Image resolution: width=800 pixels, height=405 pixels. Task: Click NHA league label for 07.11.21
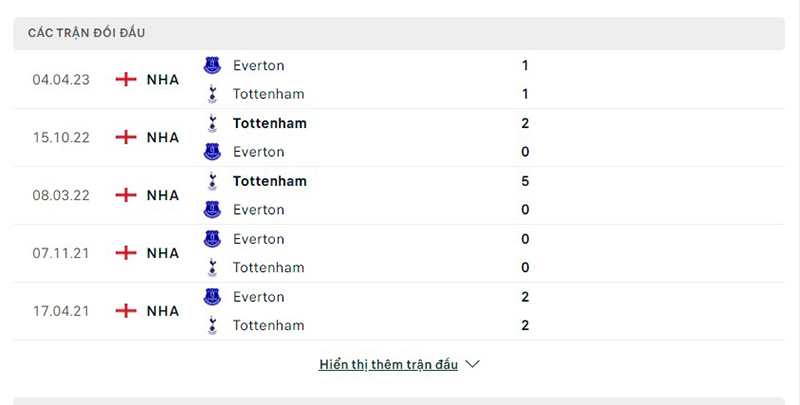[162, 253]
